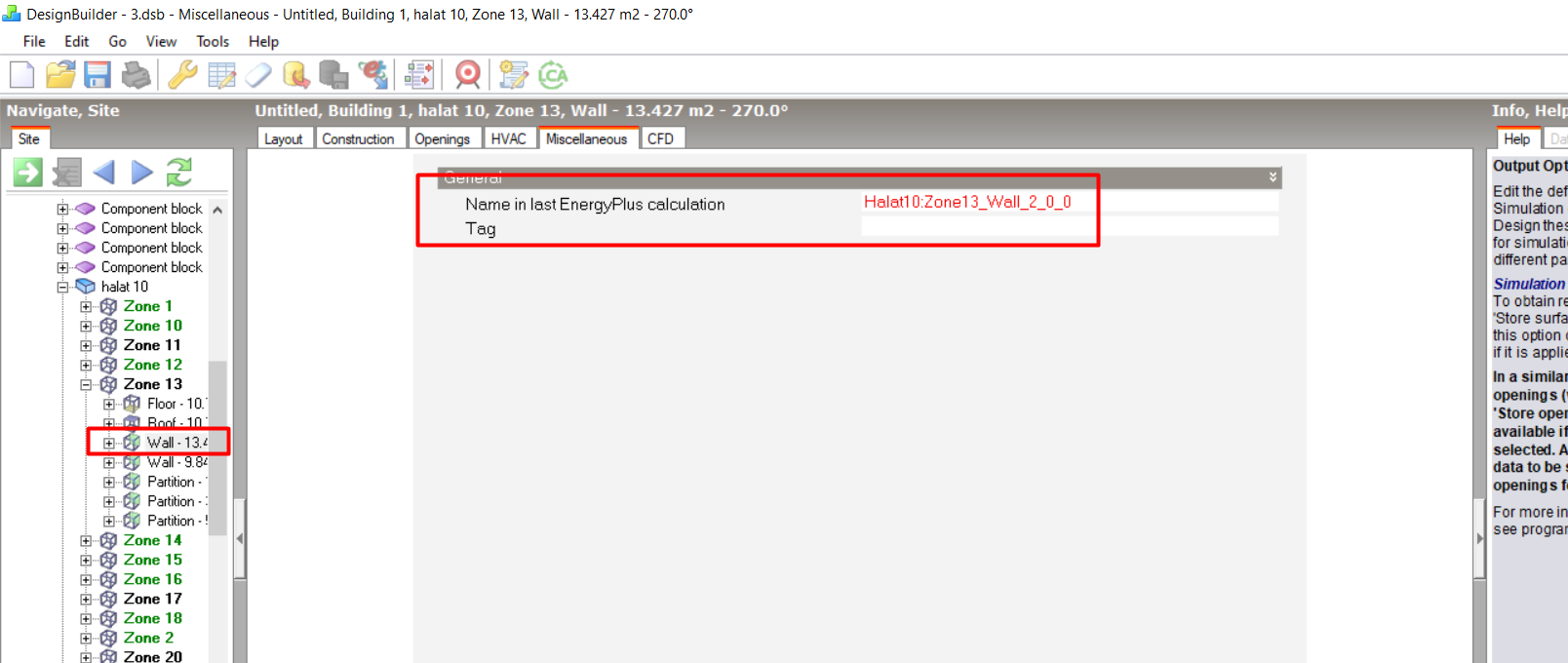Click the grey delete list icon in navigator

(x=66, y=173)
